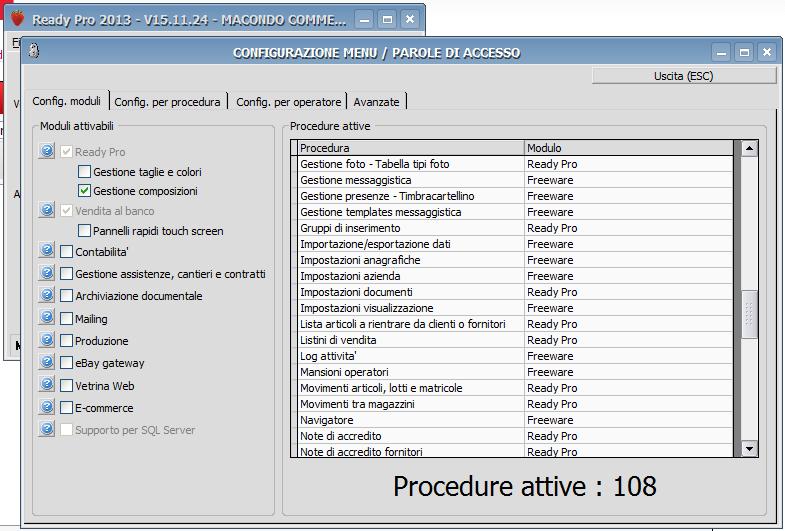Image resolution: width=785 pixels, height=531 pixels.
Task: Click the padlock icon in configuration window title
Action: [x=34, y=51]
